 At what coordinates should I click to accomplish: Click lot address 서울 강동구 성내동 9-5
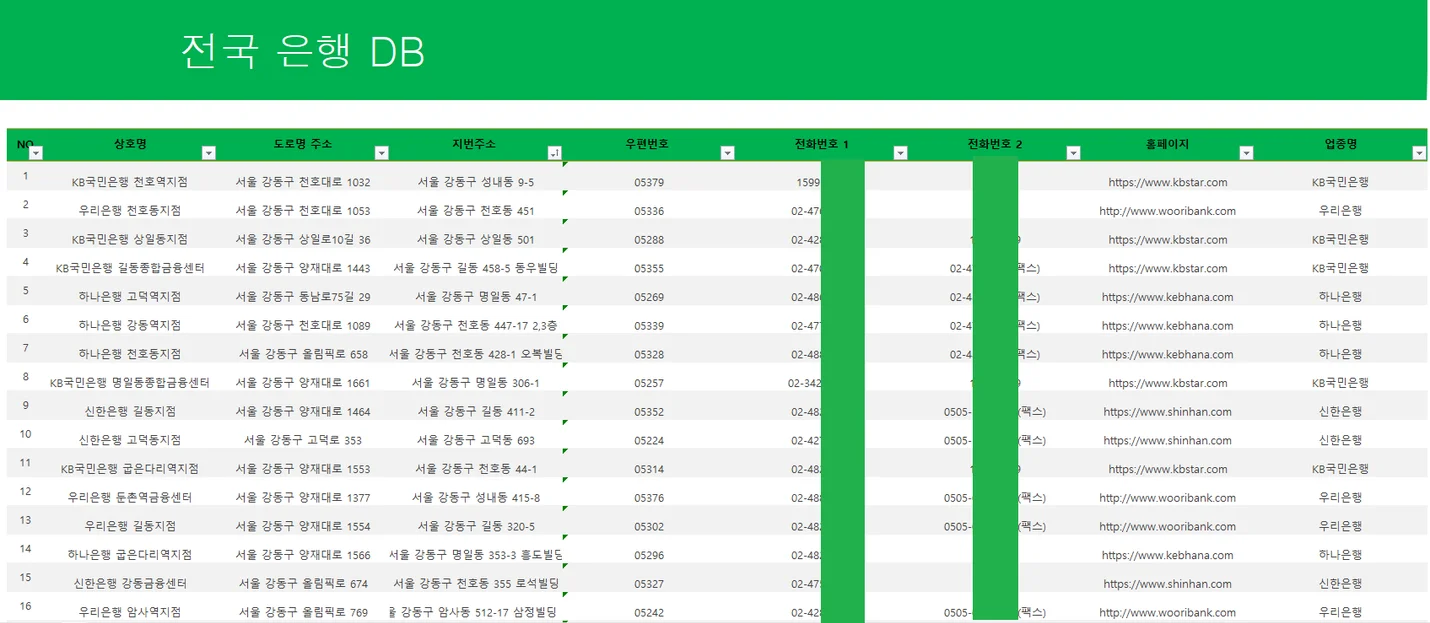(476, 182)
